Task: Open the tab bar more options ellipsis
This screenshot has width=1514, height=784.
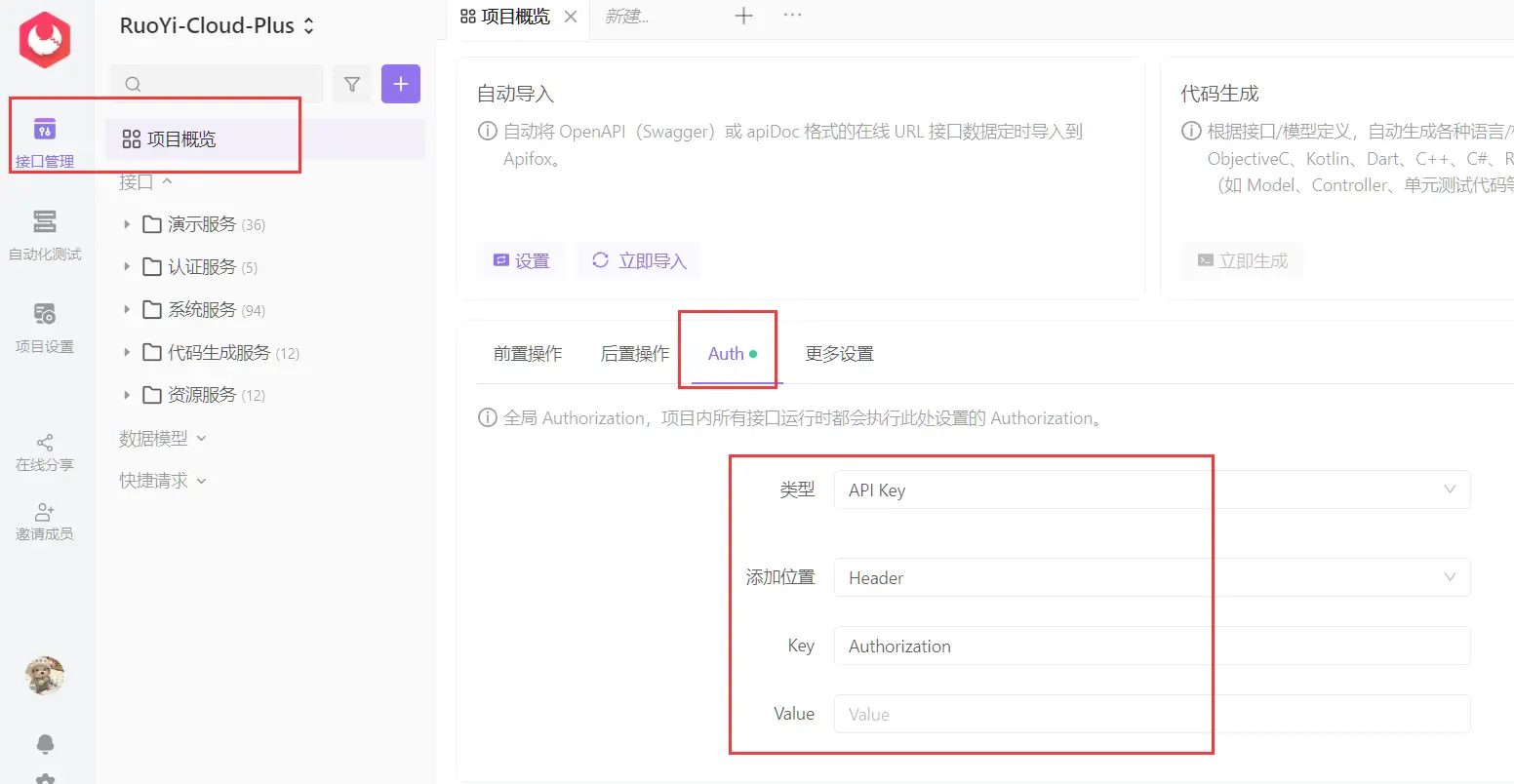Action: [792, 16]
